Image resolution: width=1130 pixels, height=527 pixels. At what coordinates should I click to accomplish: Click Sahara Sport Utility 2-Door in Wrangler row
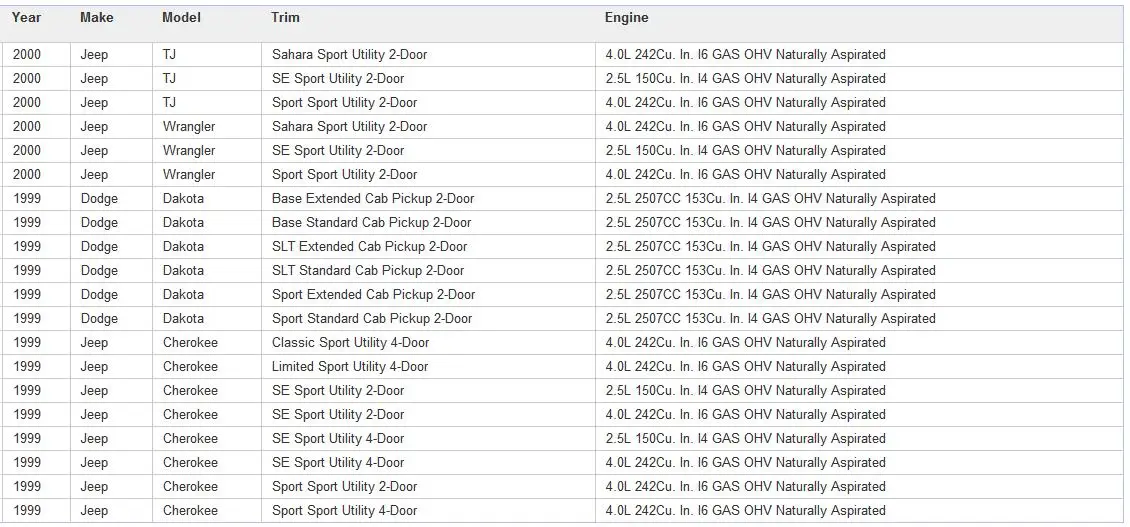tap(349, 127)
